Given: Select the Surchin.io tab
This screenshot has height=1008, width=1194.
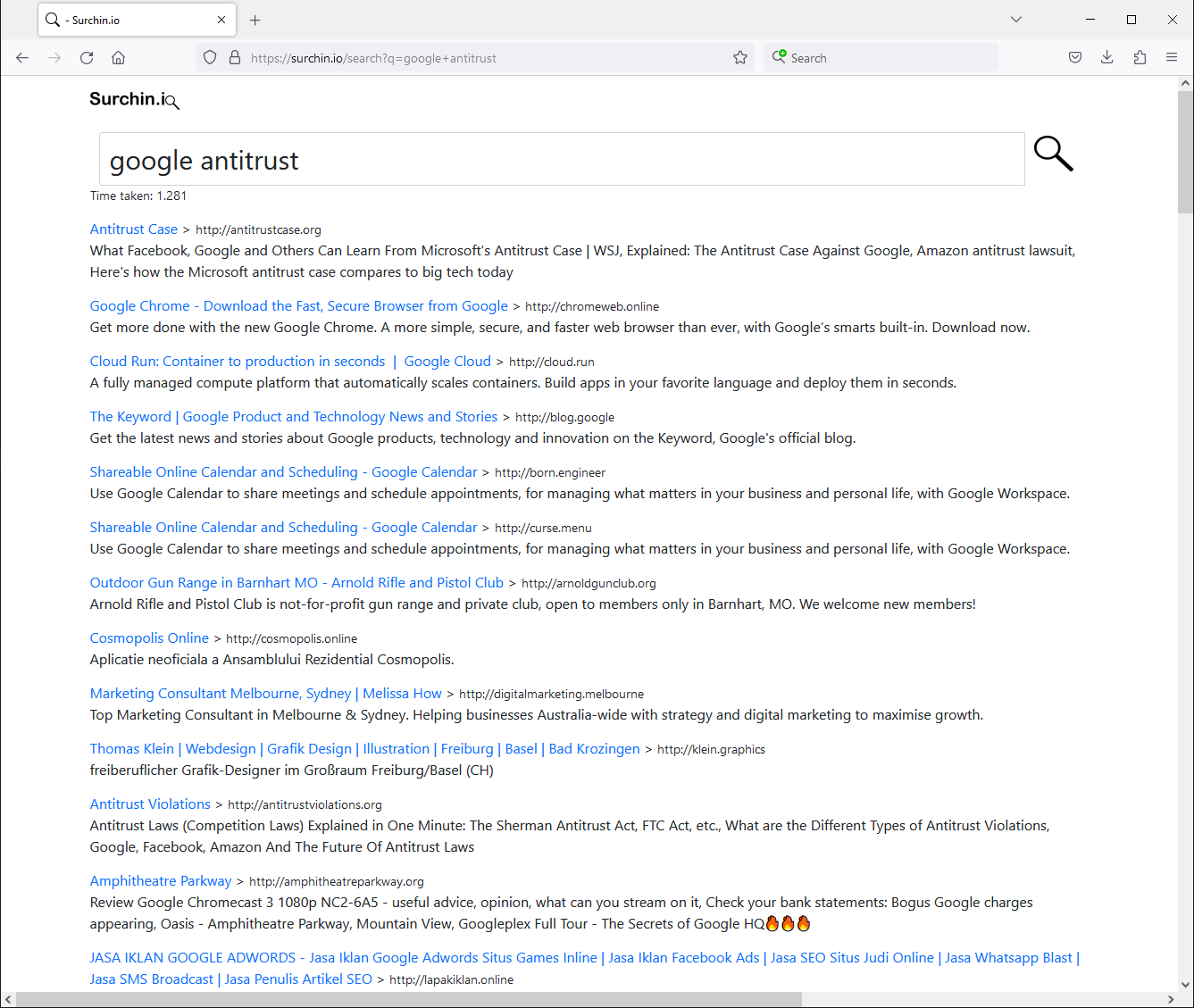Looking at the screenshot, I should pos(137,20).
